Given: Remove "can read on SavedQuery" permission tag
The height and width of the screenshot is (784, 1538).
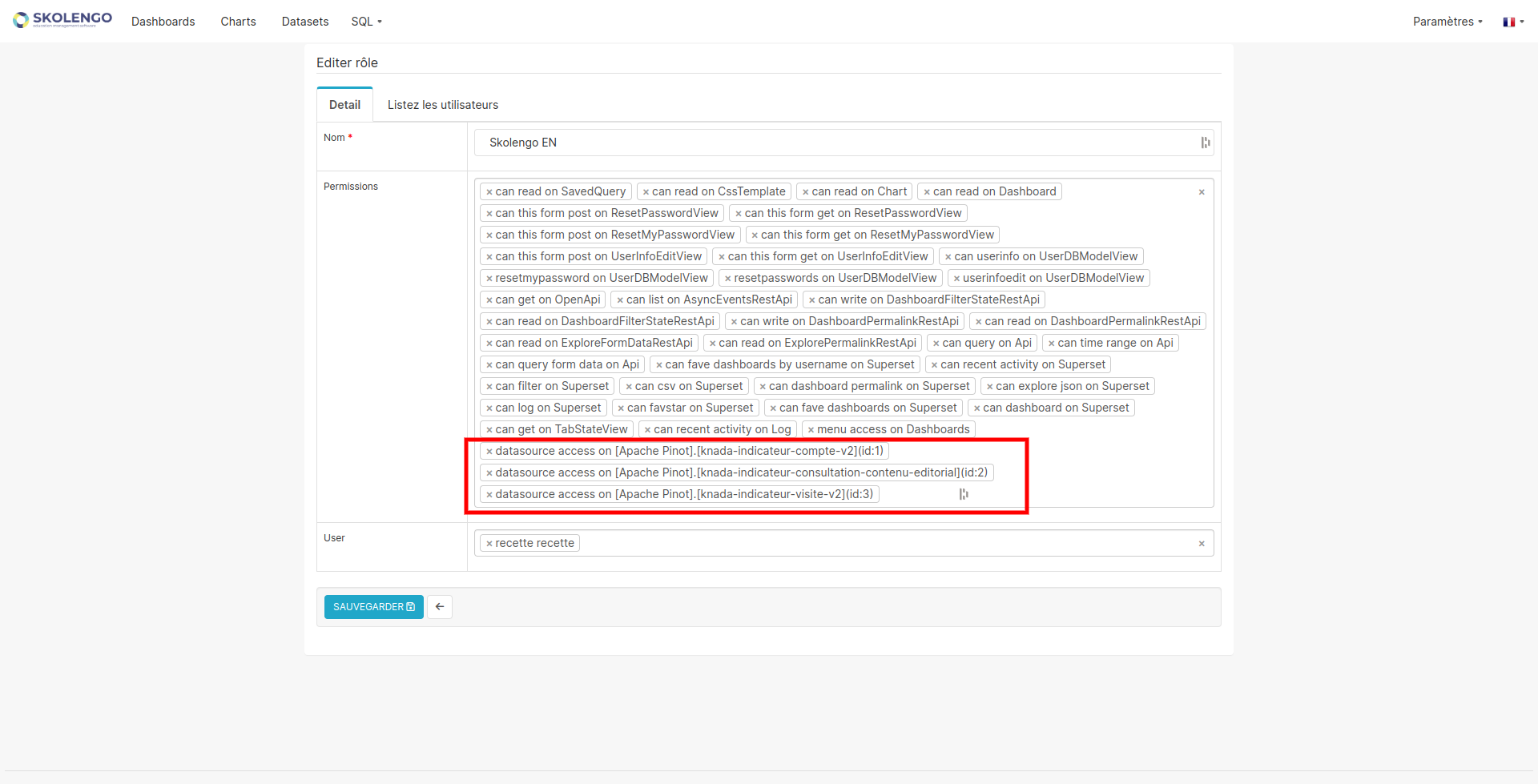Looking at the screenshot, I should pyautogui.click(x=489, y=191).
